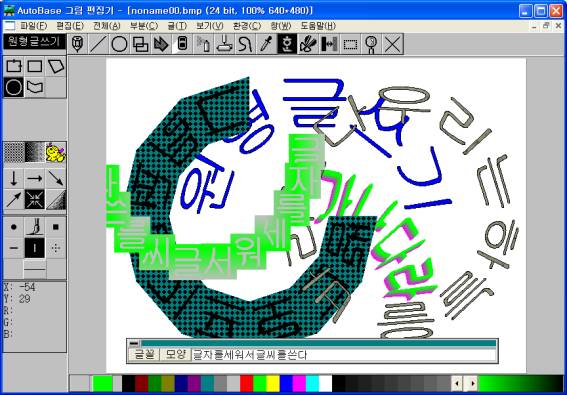Select the pencil tool in toolbar
The width and height of the screenshot is (567, 395).
pos(77,44)
